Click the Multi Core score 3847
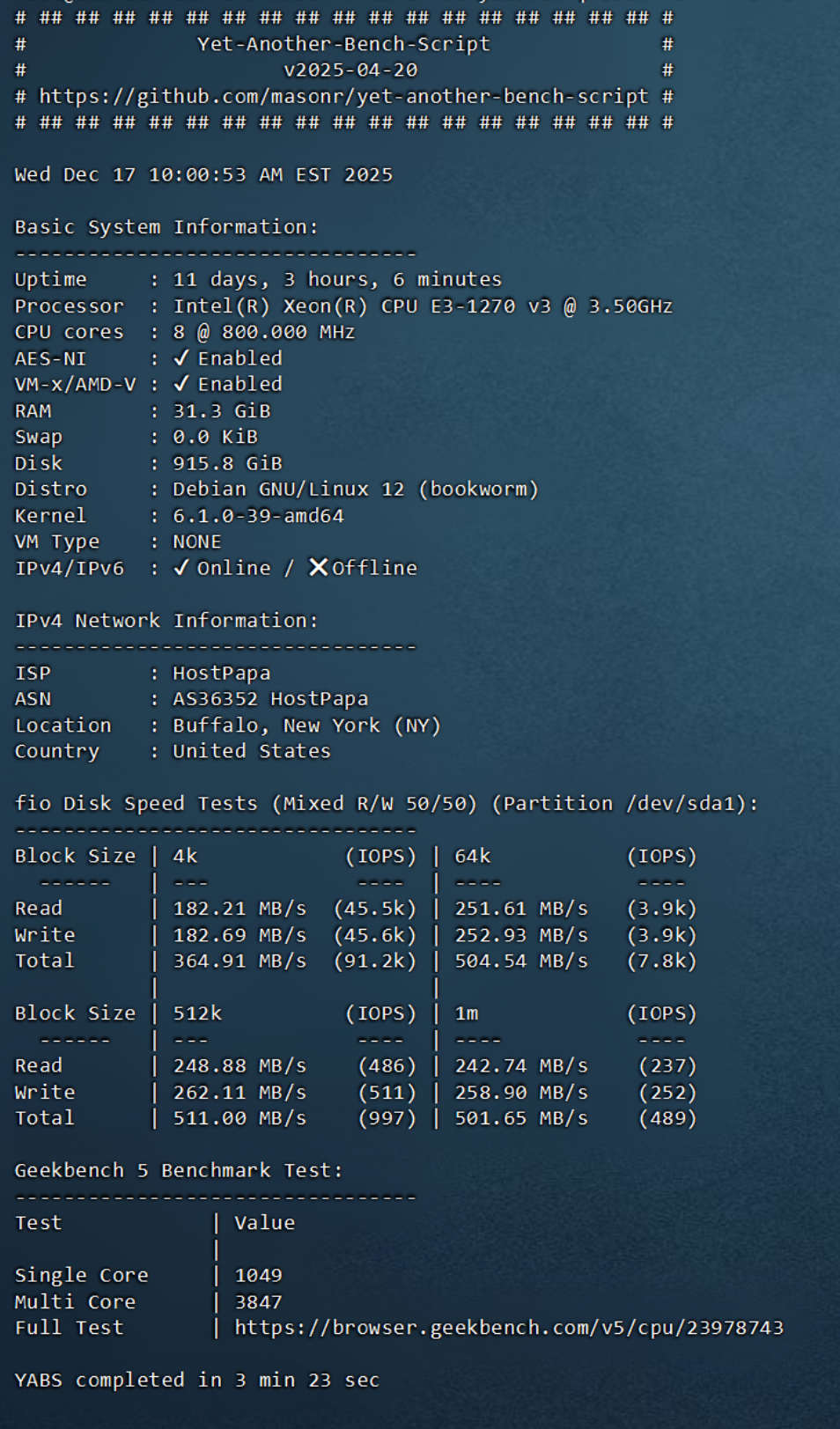Image resolution: width=840 pixels, height=1429 pixels. pos(258,1302)
